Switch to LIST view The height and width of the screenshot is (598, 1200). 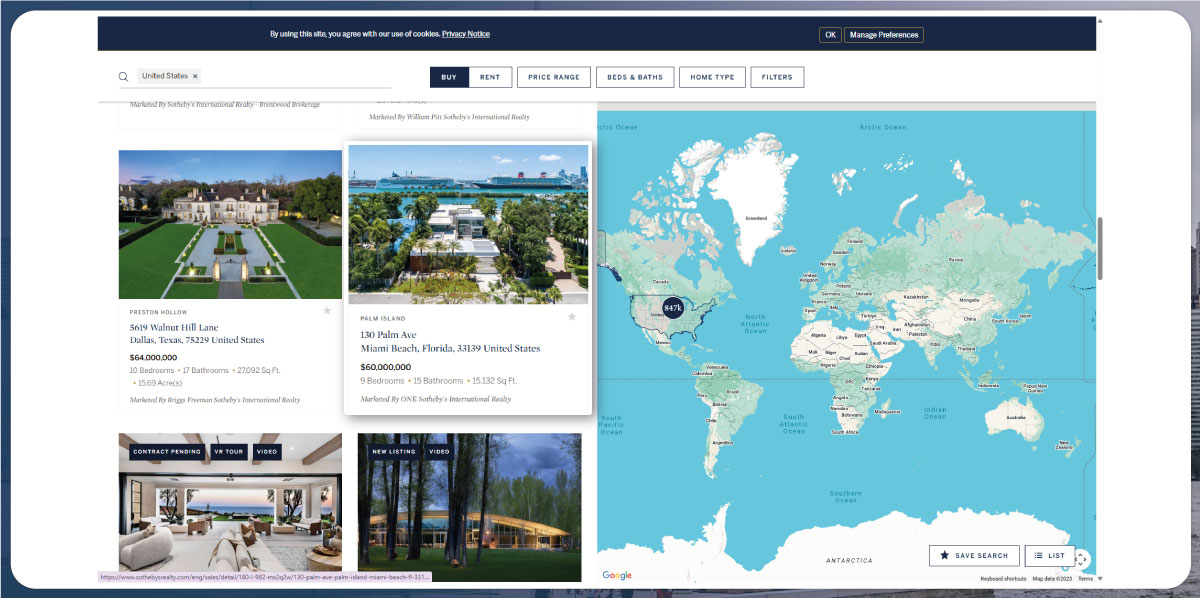(1050, 555)
